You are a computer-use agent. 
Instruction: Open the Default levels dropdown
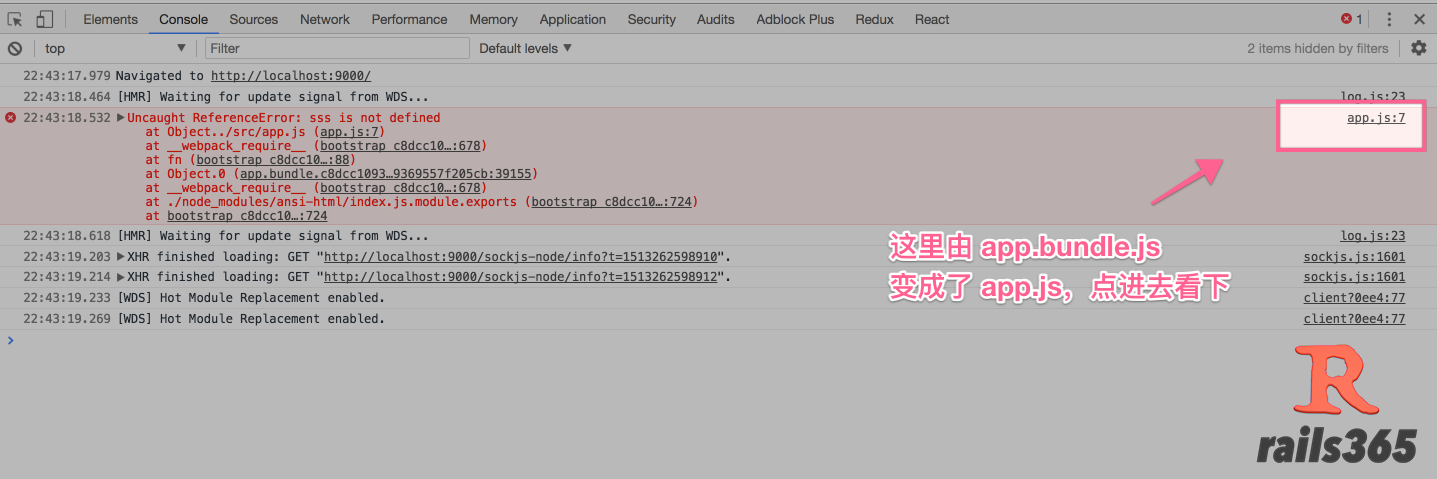click(x=525, y=48)
